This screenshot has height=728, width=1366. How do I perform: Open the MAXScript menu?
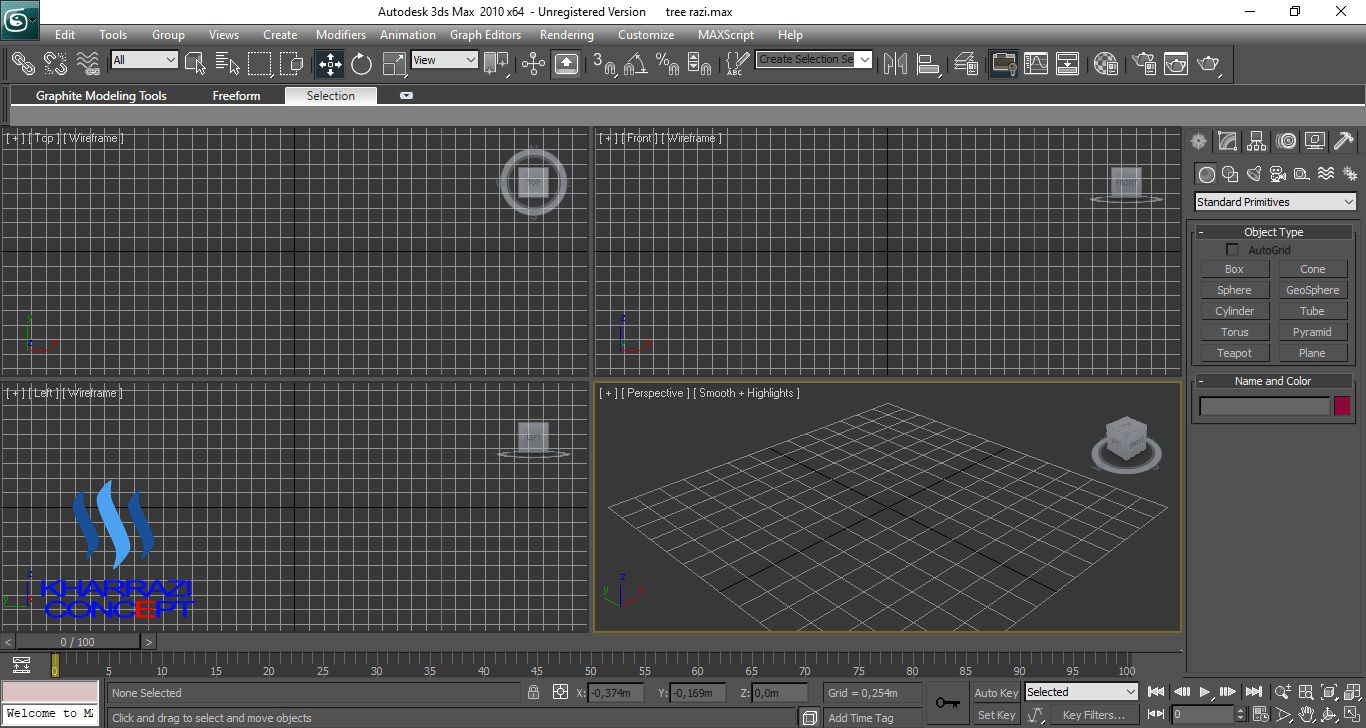(726, 35)
